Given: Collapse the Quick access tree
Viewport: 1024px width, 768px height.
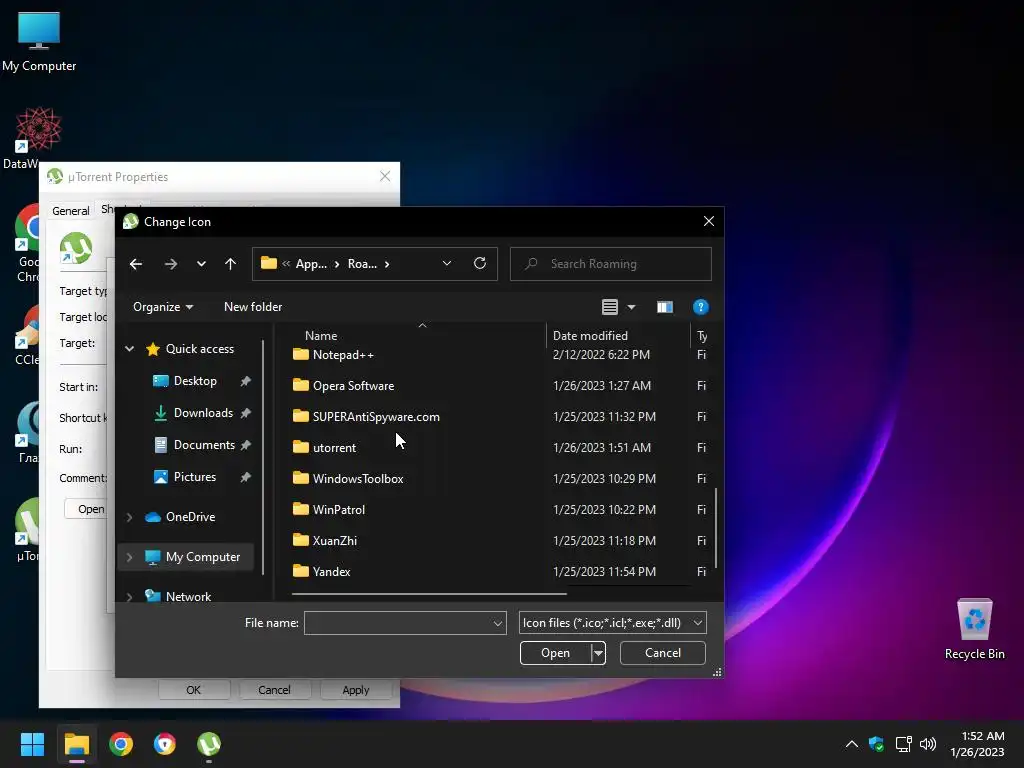Looking at the screenshot, I should (129, 349).
